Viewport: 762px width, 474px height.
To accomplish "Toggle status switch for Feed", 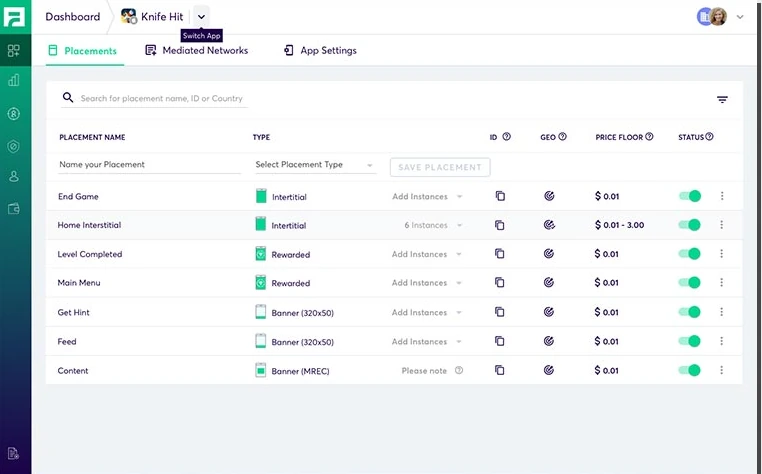I will (x=690, y=341).
